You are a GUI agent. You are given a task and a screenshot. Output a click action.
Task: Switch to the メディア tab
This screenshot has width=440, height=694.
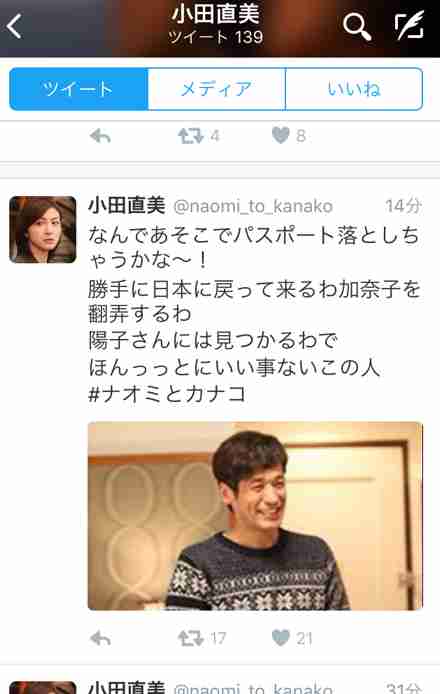coord(216,89)
